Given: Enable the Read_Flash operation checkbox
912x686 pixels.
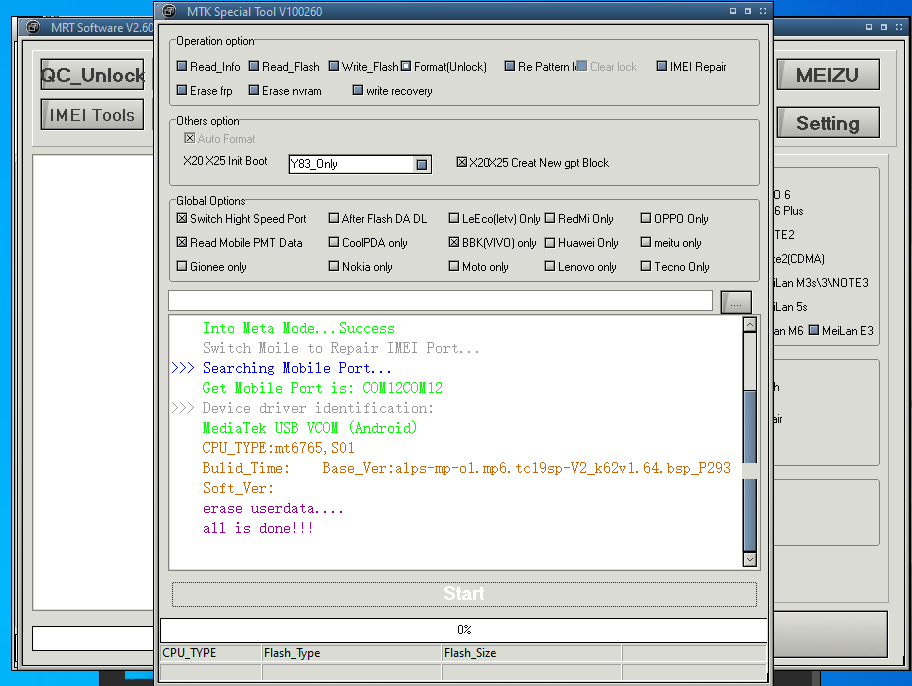Looking at the screenshot, I should (x=254, y=66).
